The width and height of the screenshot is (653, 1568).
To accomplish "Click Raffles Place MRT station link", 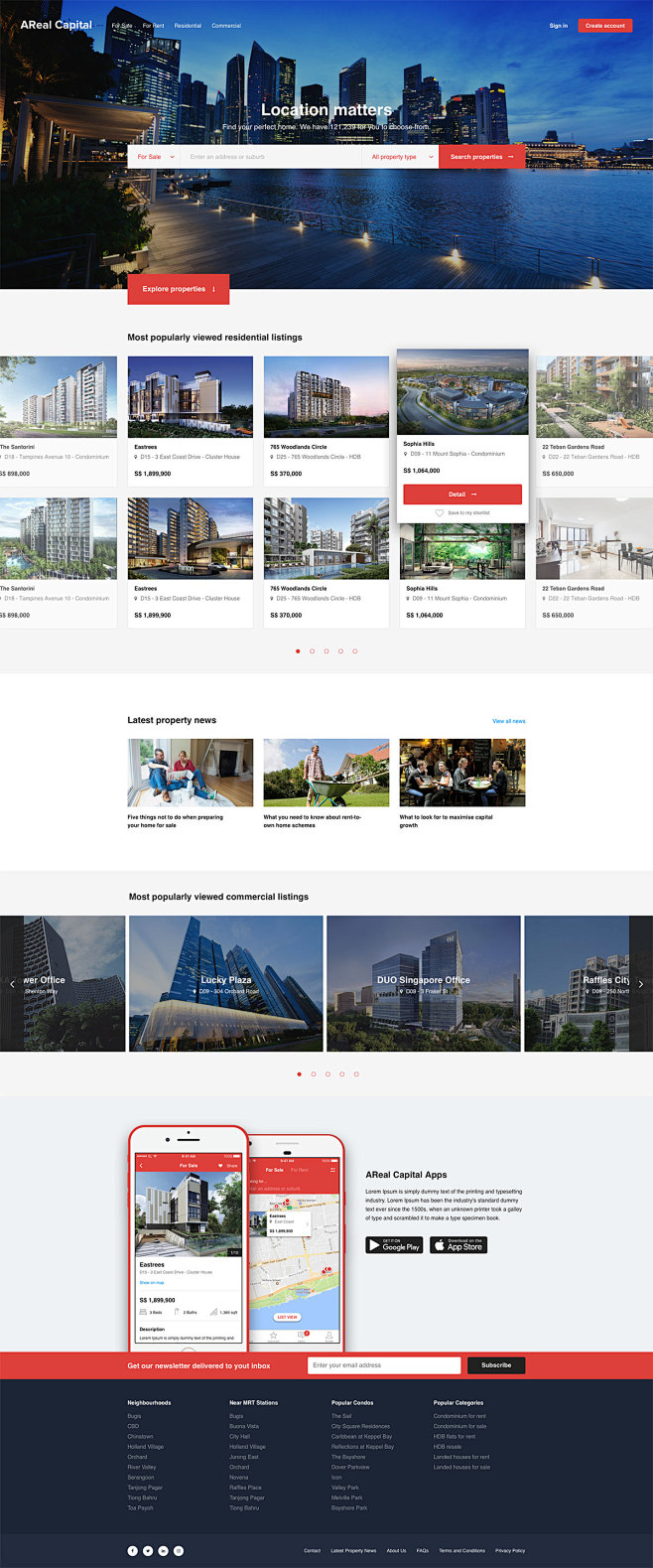I will pos(245,1488).
